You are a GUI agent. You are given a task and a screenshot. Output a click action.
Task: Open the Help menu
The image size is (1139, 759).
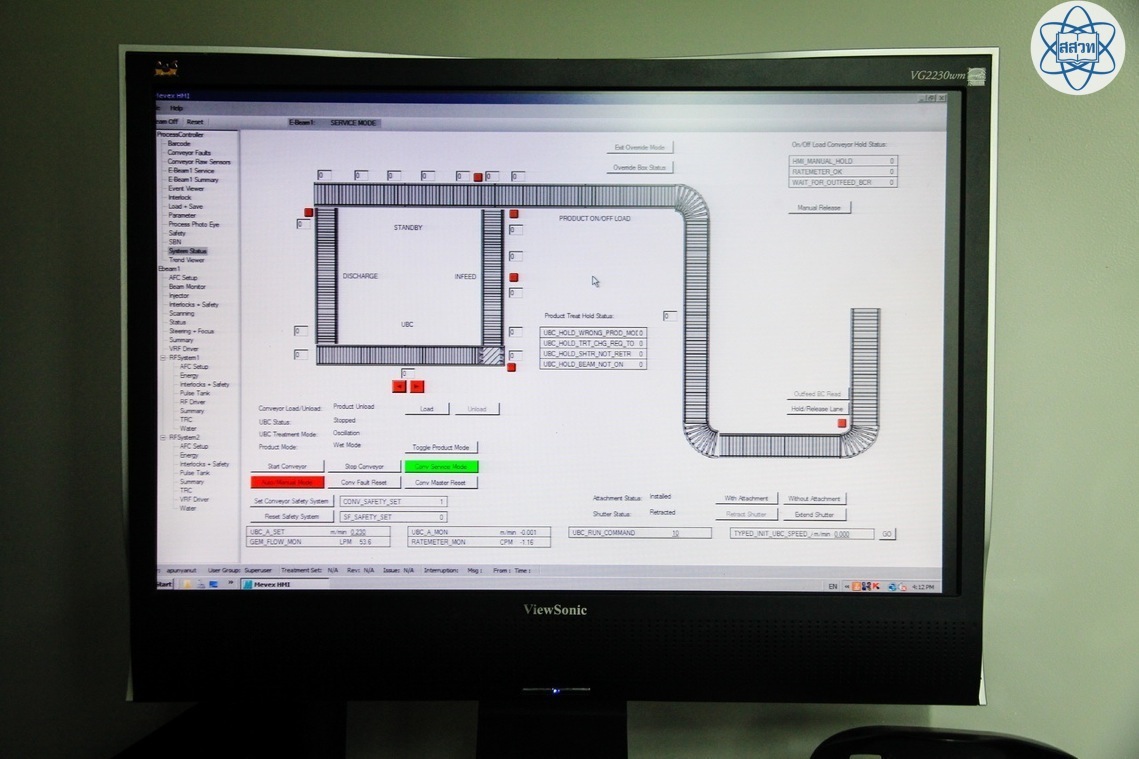point(177,108)
